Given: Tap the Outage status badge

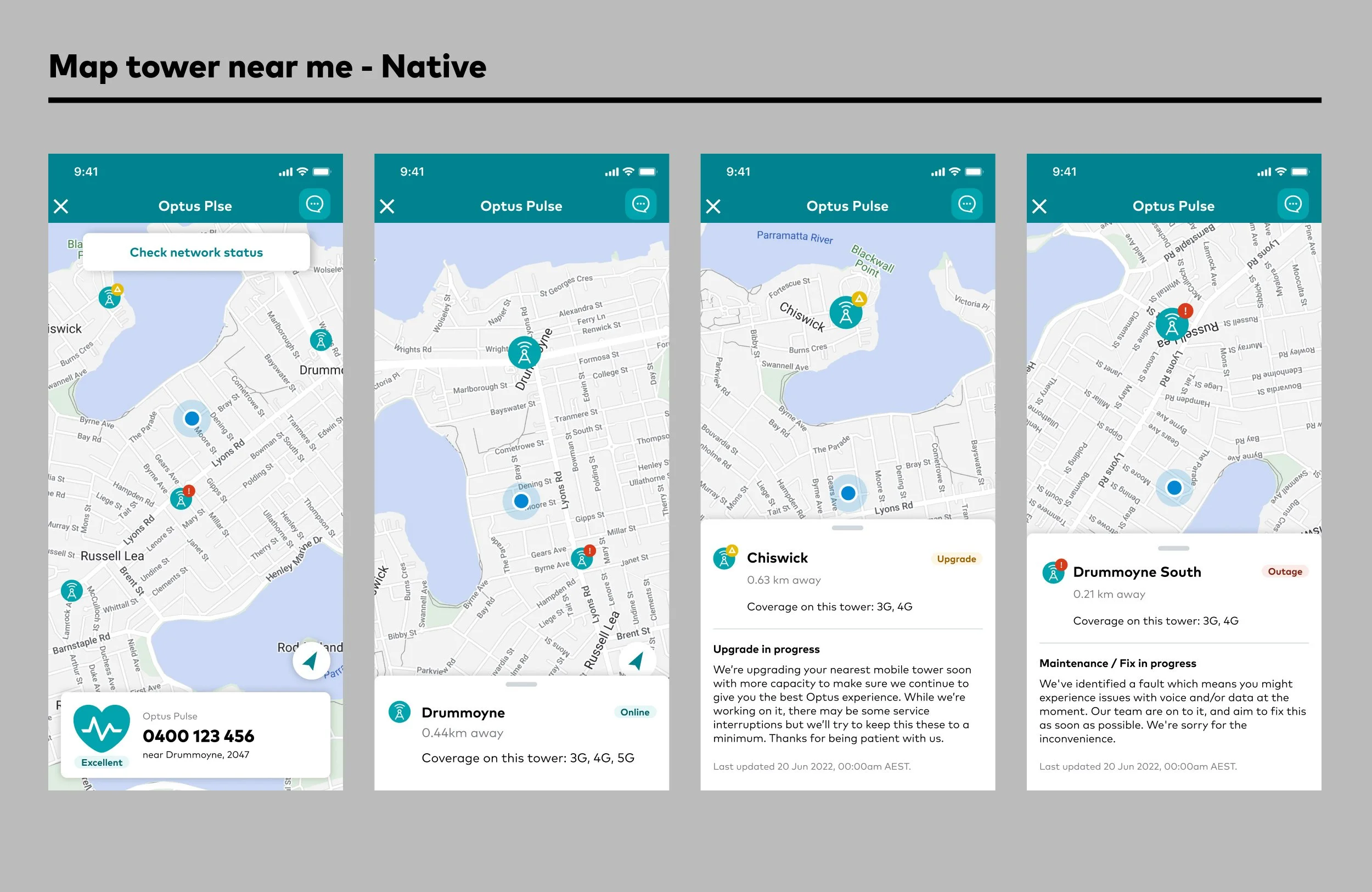Looking at the screenshot, I should [x=1285, y=571].
